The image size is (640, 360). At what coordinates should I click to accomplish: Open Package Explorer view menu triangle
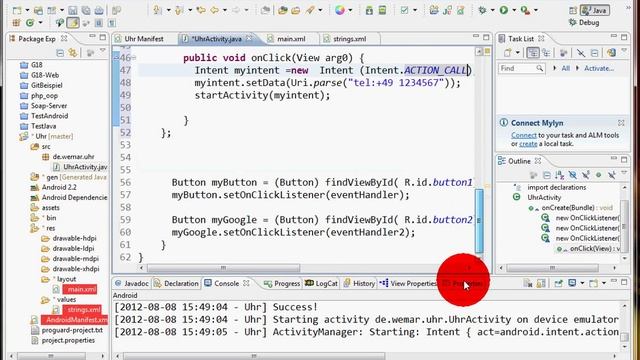point(103,51)
